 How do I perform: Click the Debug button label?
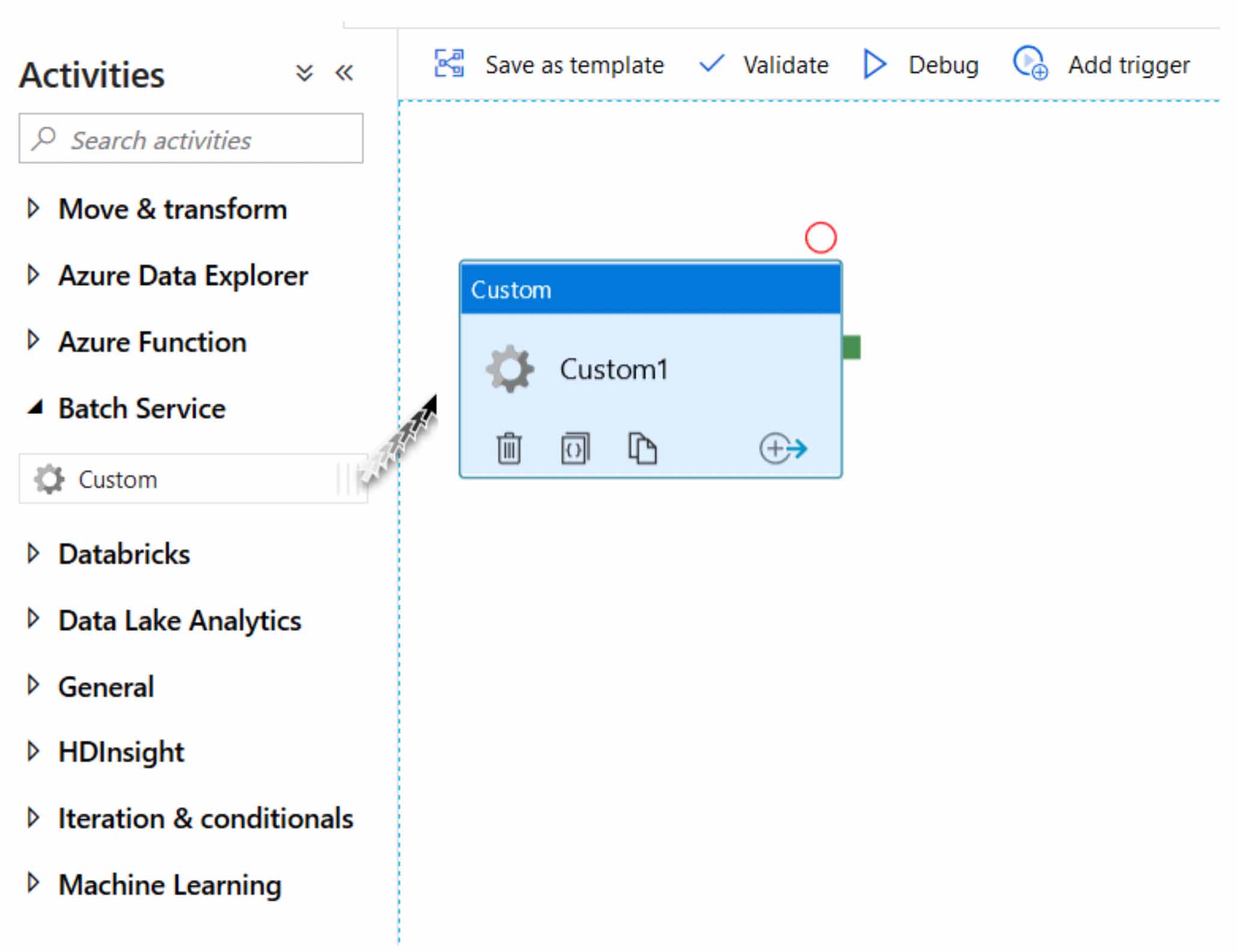pos(944,66)
